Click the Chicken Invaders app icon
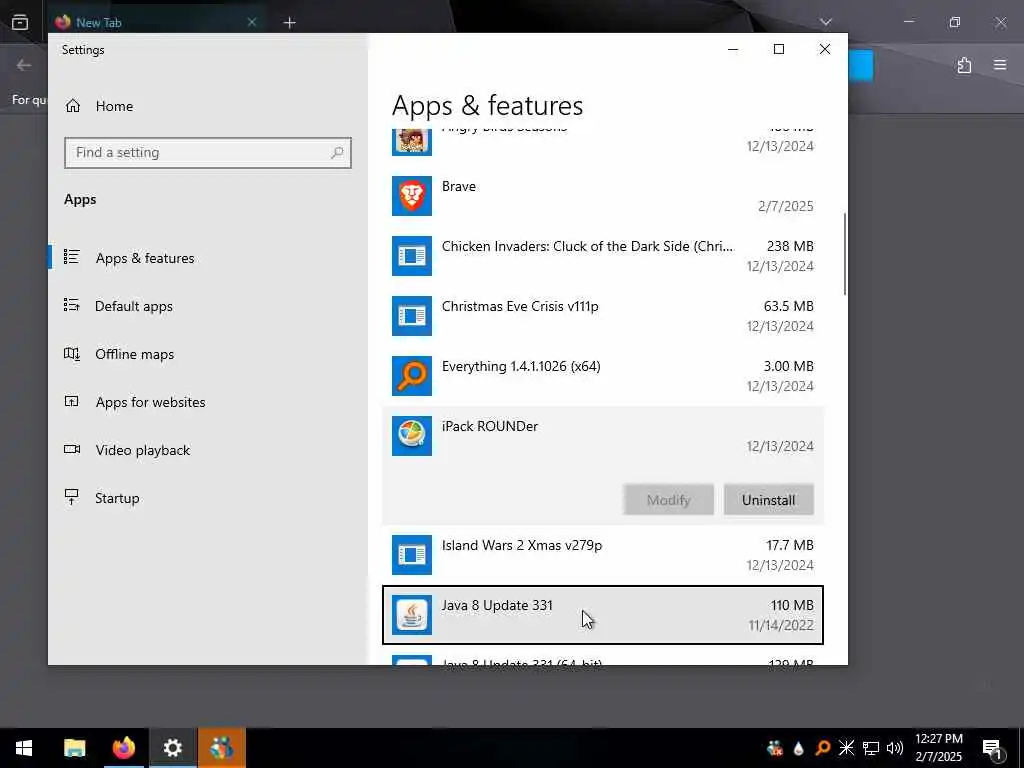The width and height of the screenshot is (1024, 768). click(x=411, y=256)
